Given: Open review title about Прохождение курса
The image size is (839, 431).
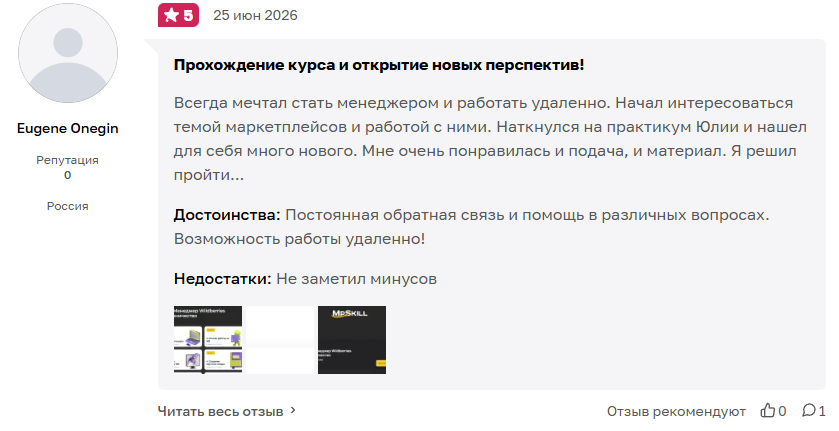Looking at the screenshot, I should 379,65.
